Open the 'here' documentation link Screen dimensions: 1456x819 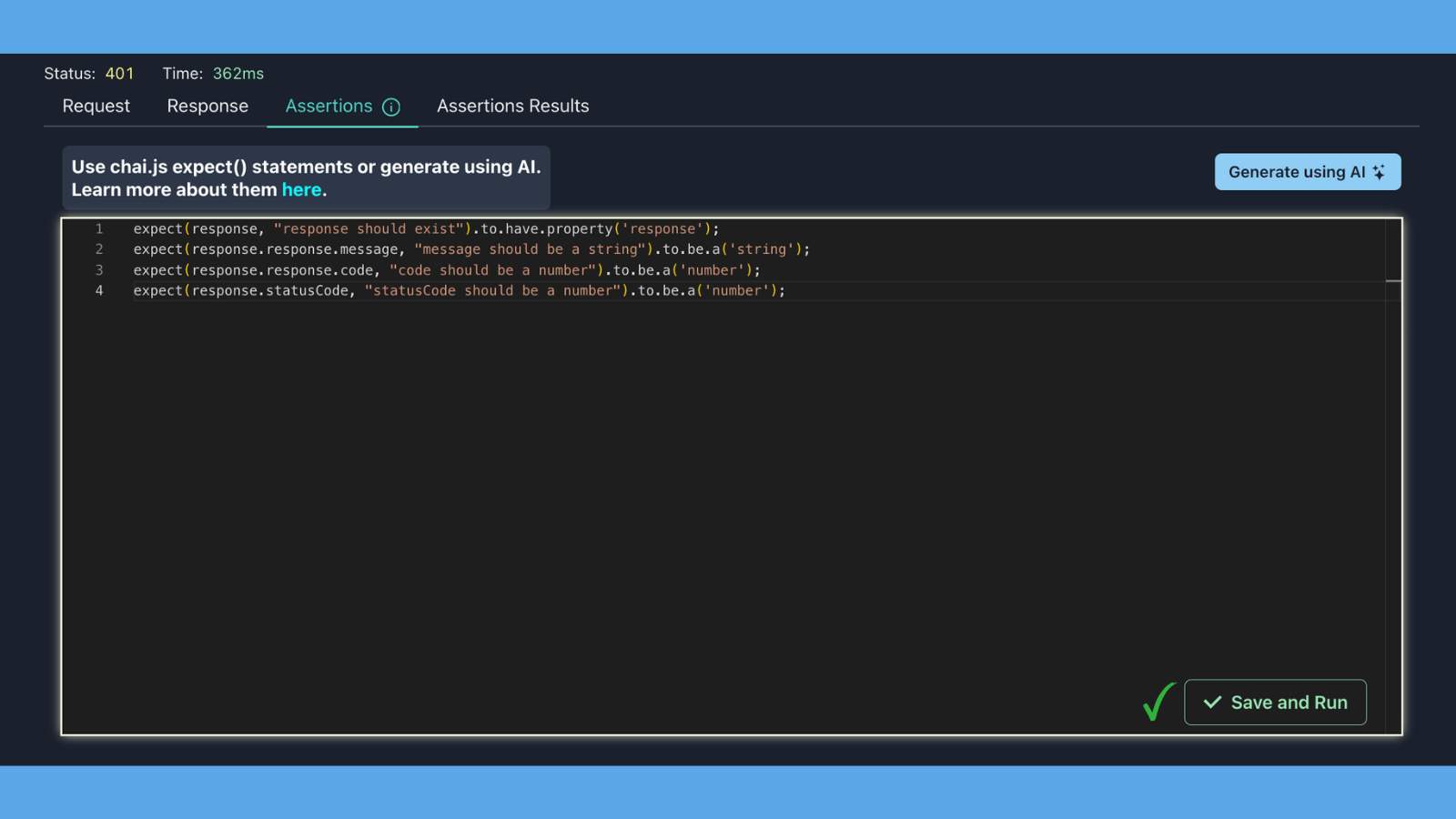301,189
